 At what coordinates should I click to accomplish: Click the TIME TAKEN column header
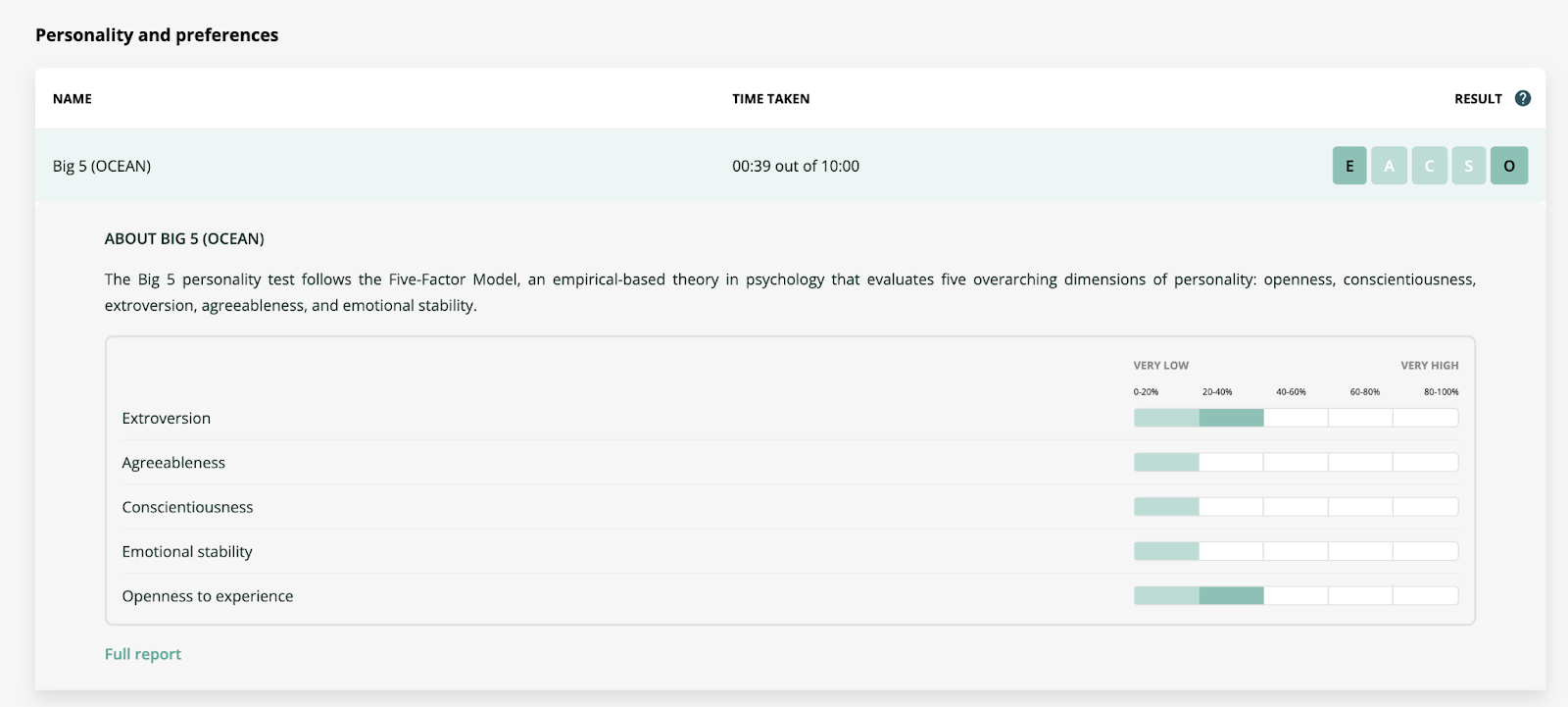point(770,99)
